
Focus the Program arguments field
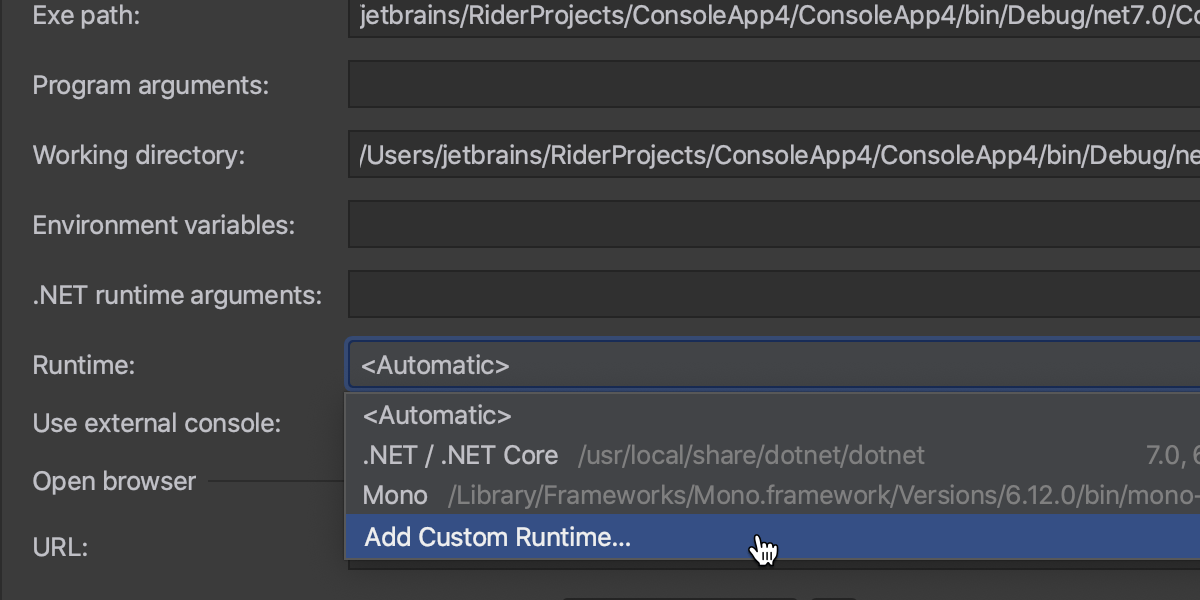pos(772,85)
